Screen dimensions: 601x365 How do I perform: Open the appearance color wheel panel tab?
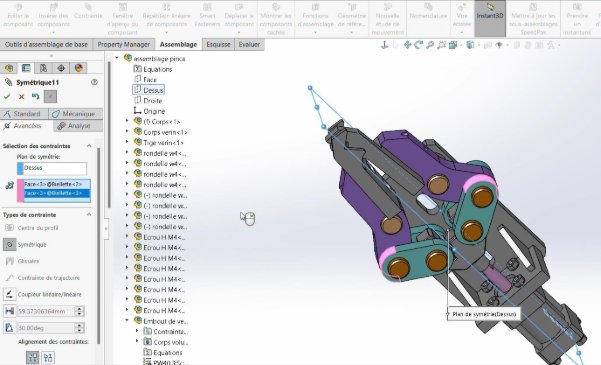79,68
